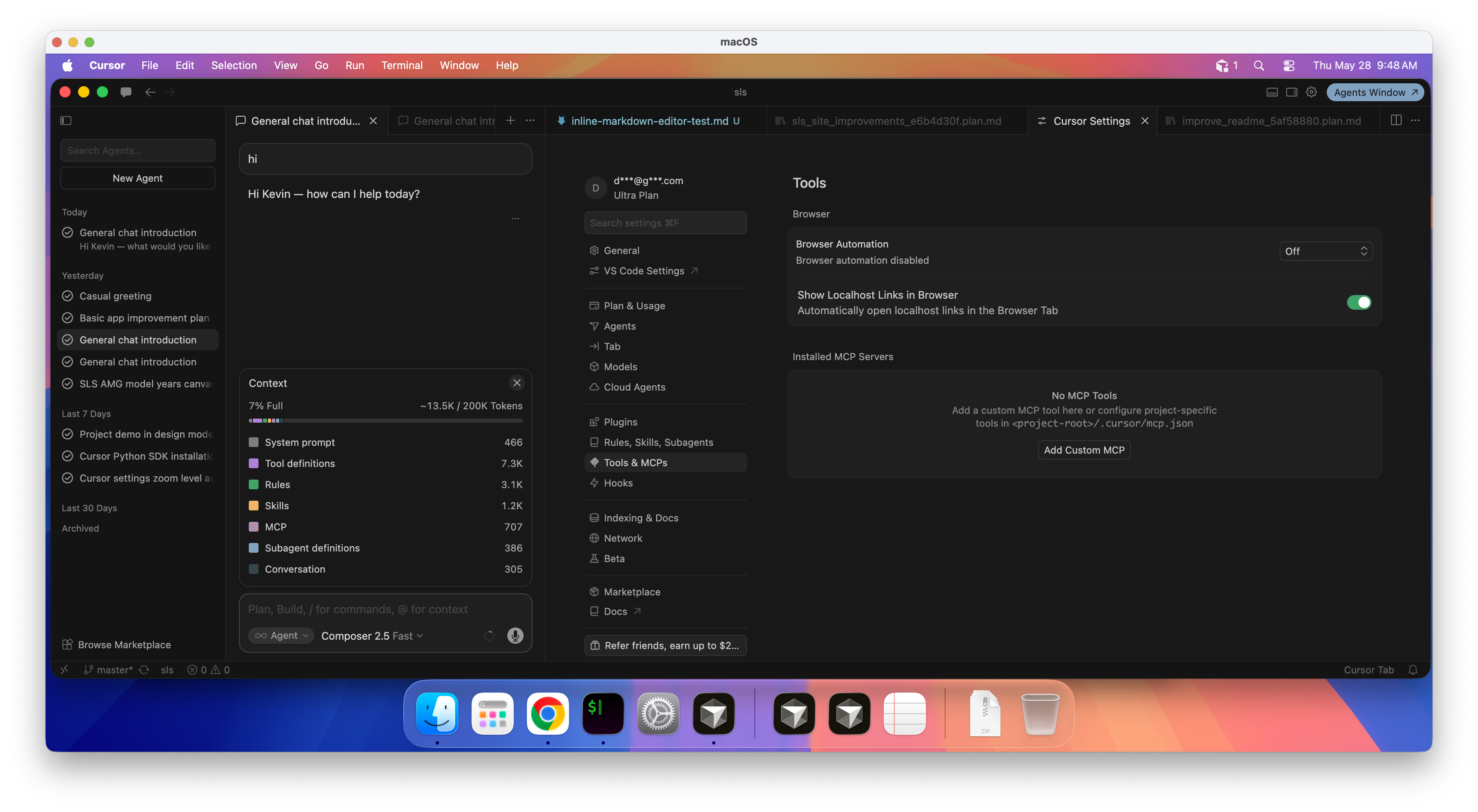Screen dimensions: 1478x812
Task: Open the Selection menu
Action: click(233, 65)
